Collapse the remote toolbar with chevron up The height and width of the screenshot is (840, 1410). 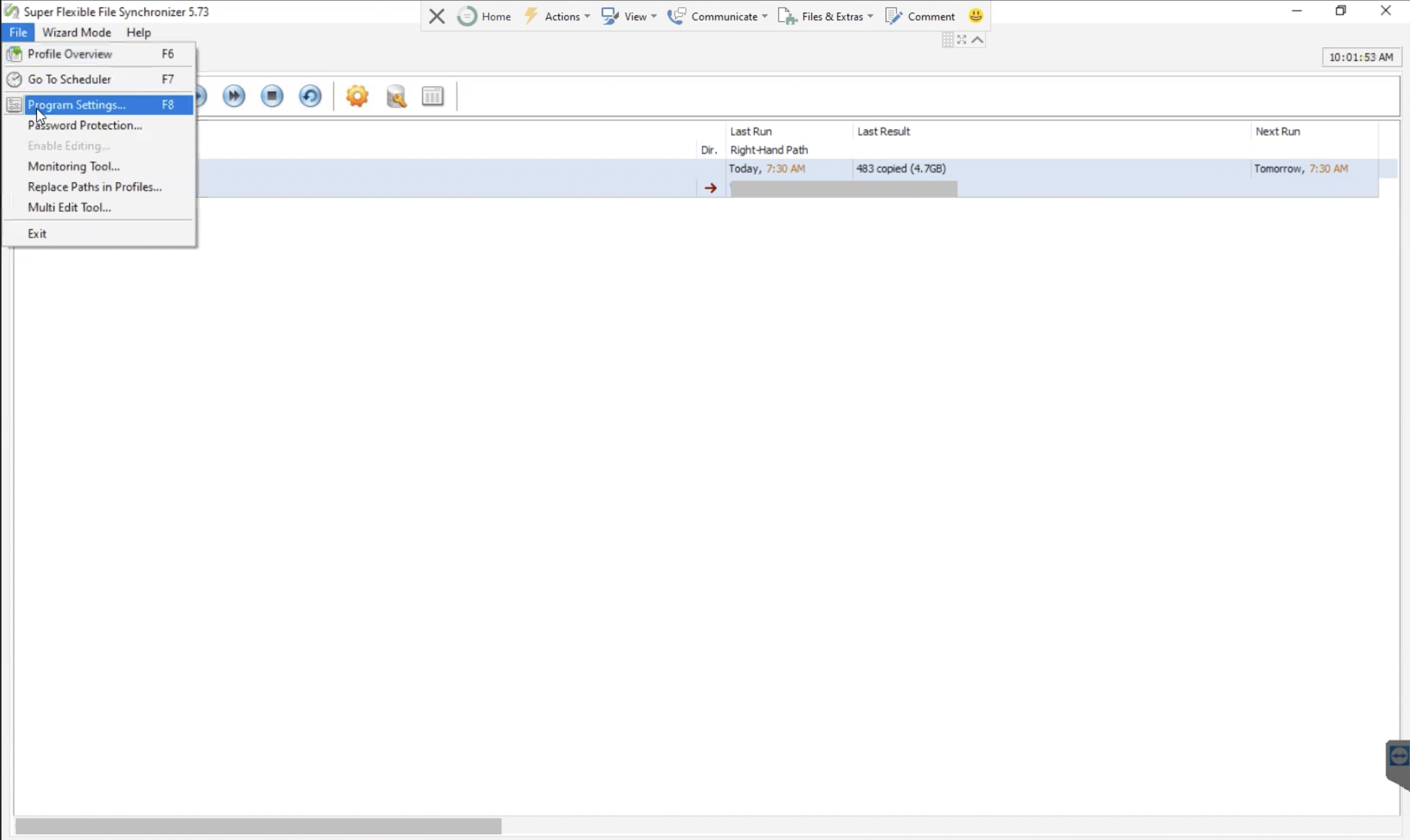click(x=978, y=39)
